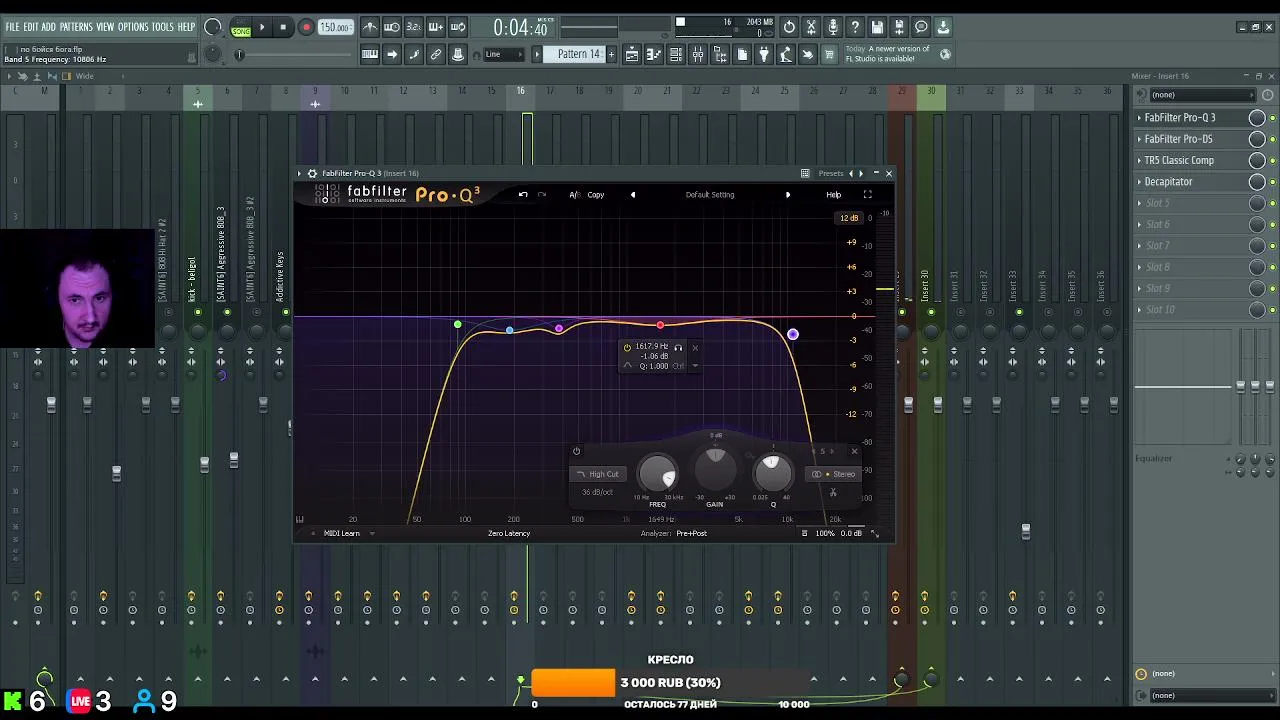Image resolution: width=1280 pixels, height=720 pixels.
Task: Click the Q knob
Action: 771,473
